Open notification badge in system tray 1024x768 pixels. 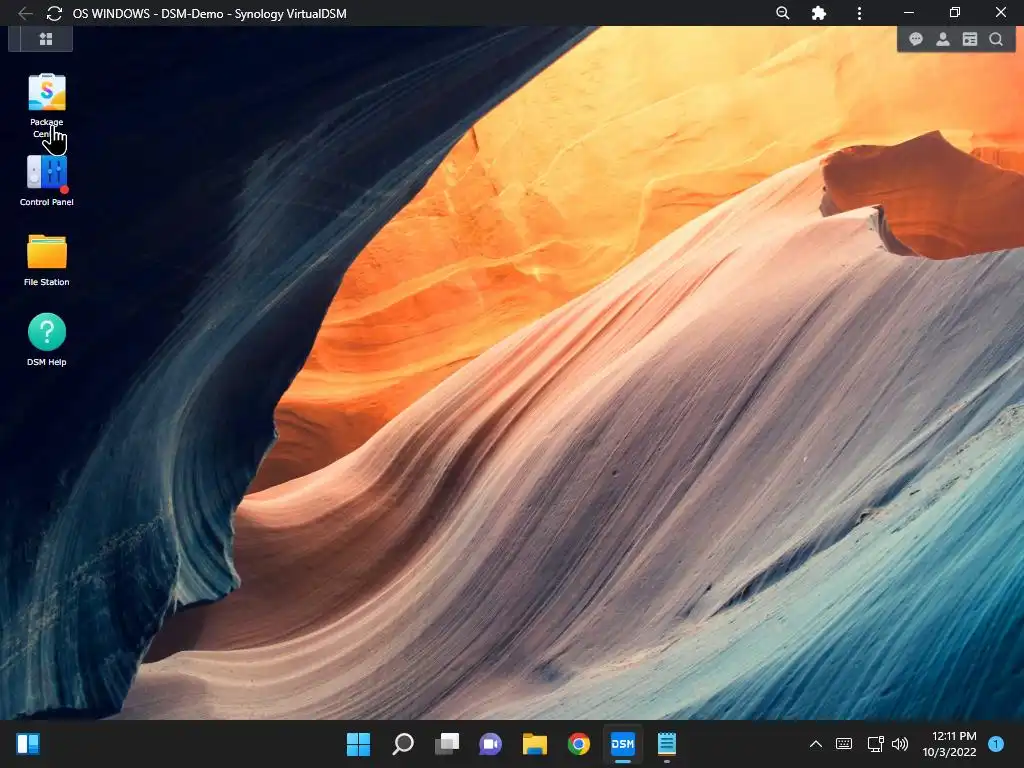[995, 744]
